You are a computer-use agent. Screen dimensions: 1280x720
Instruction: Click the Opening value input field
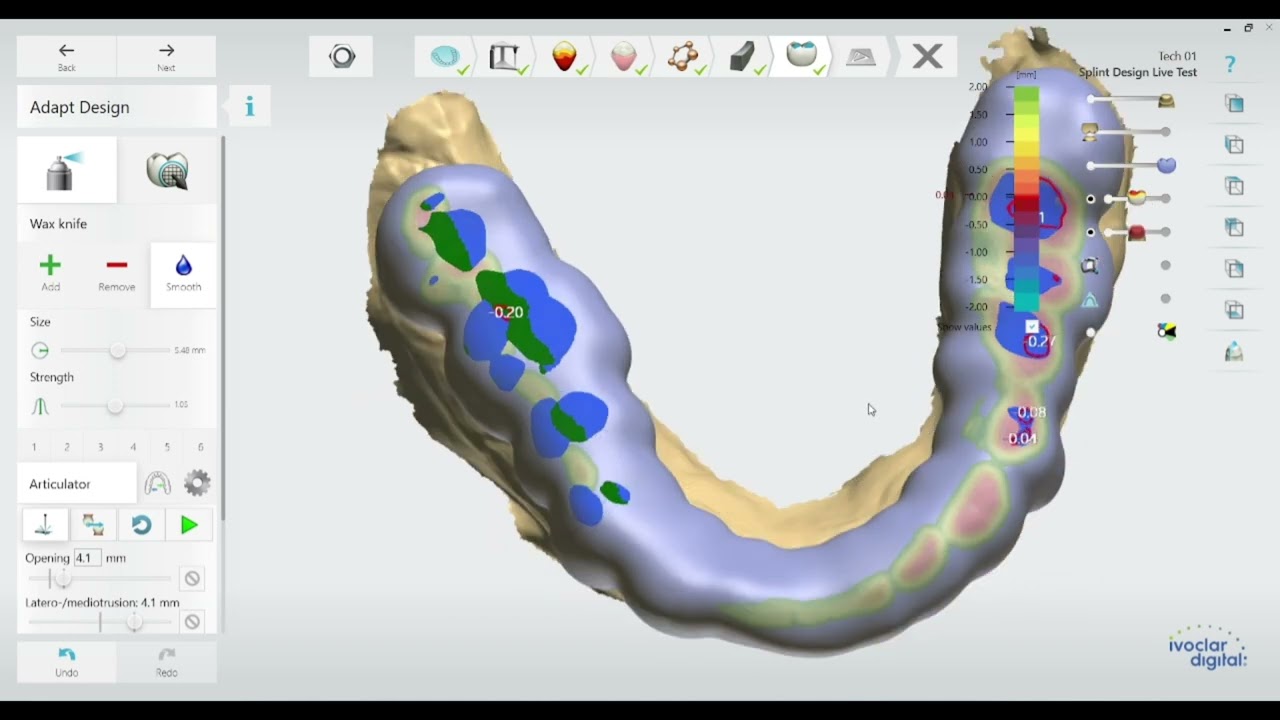point(87,558)
